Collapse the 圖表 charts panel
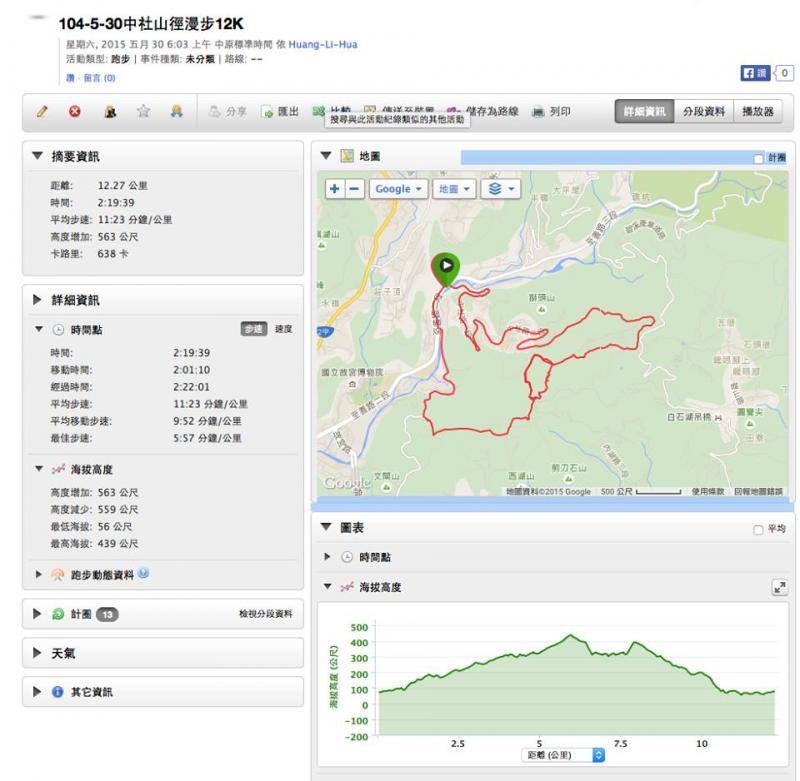The height and width of the screenshot is (781, 800). click(326, 526)
